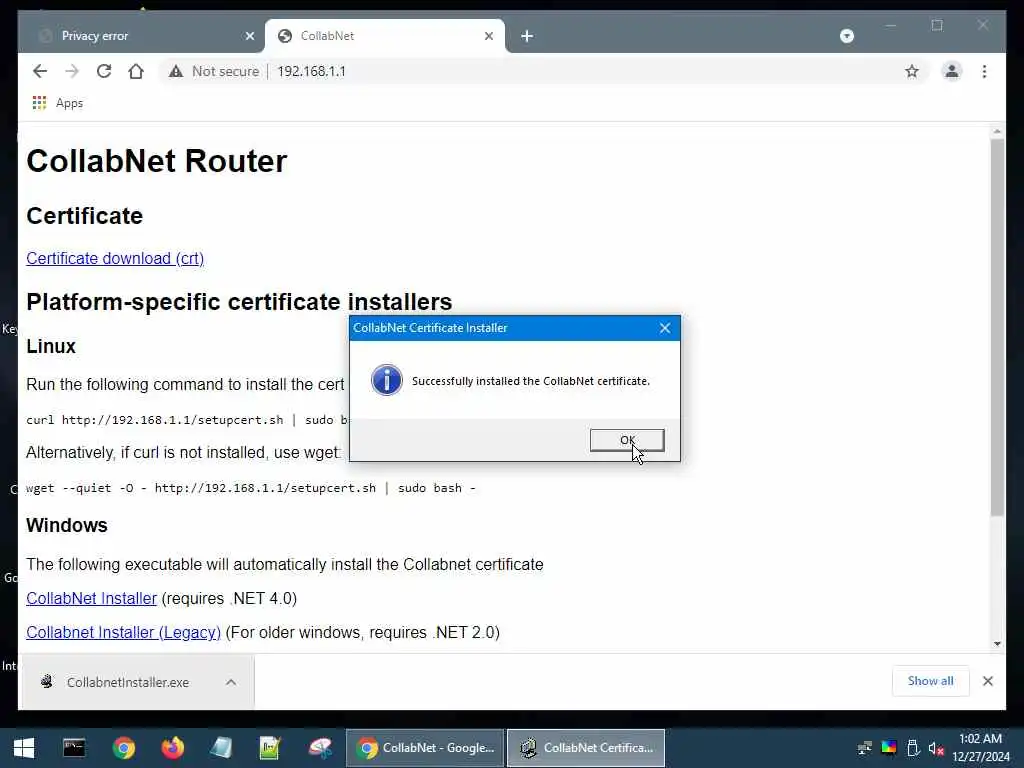
Task: Open the tab search dropdown arrow
Action: (846, 36)
